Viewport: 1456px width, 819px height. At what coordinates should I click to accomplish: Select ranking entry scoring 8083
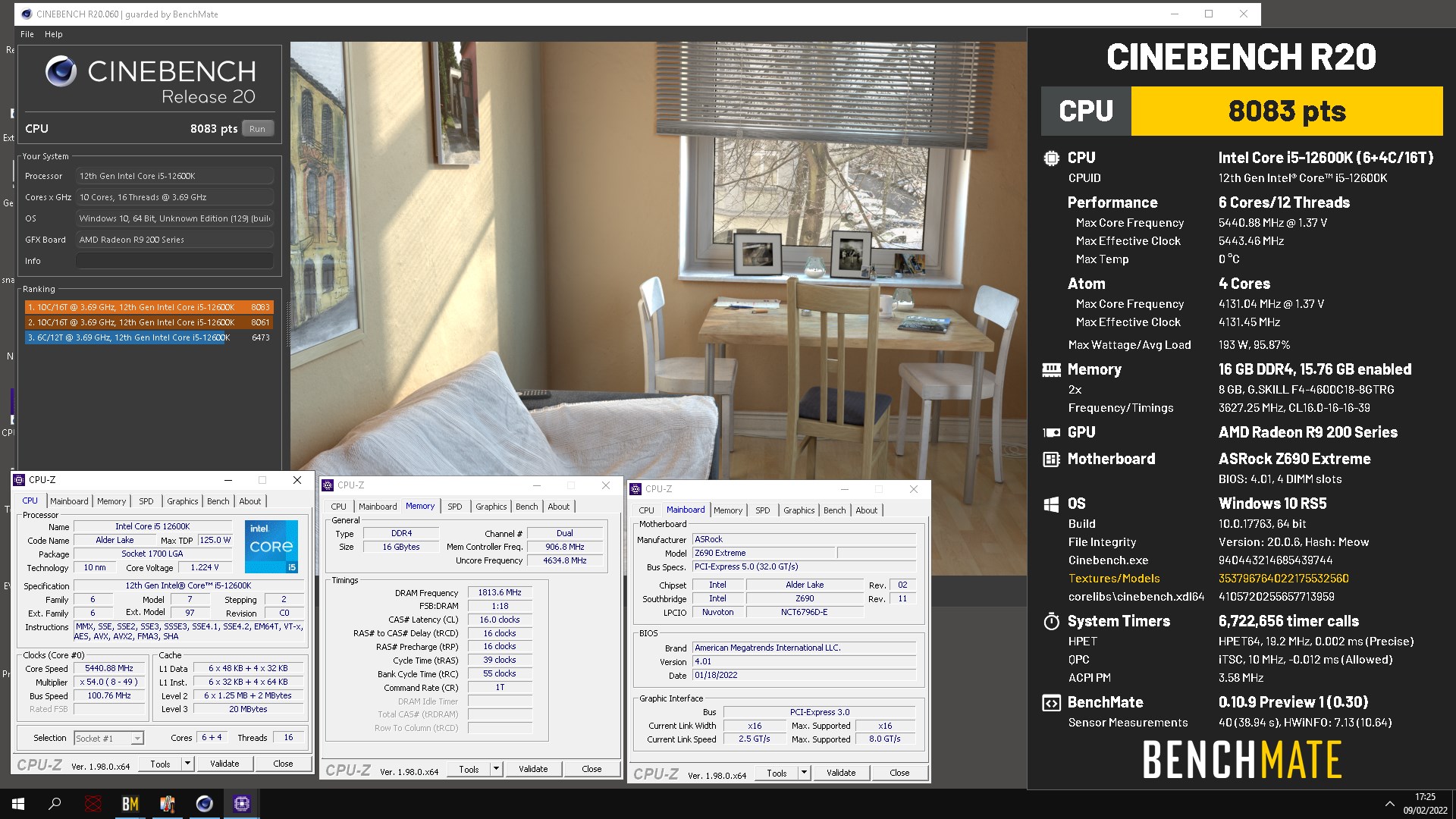pyautogui.click(x=149, y=307)
